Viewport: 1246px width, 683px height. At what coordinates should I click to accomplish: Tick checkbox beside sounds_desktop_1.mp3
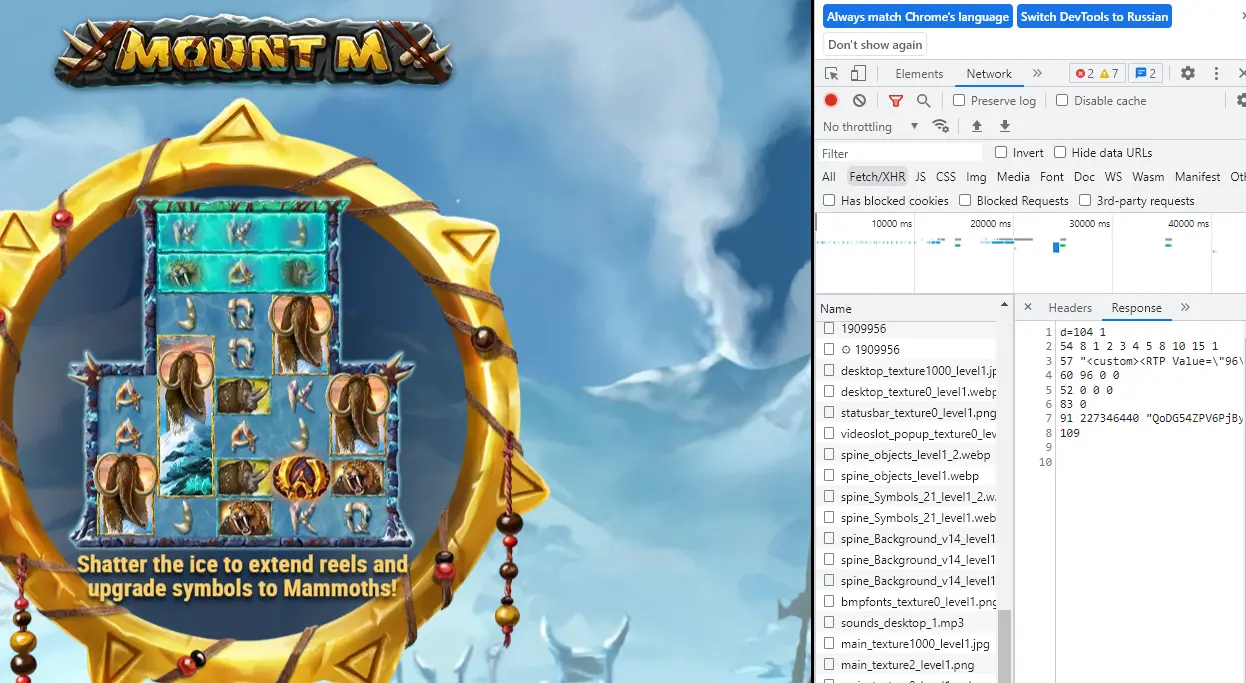tap(829, 623)
